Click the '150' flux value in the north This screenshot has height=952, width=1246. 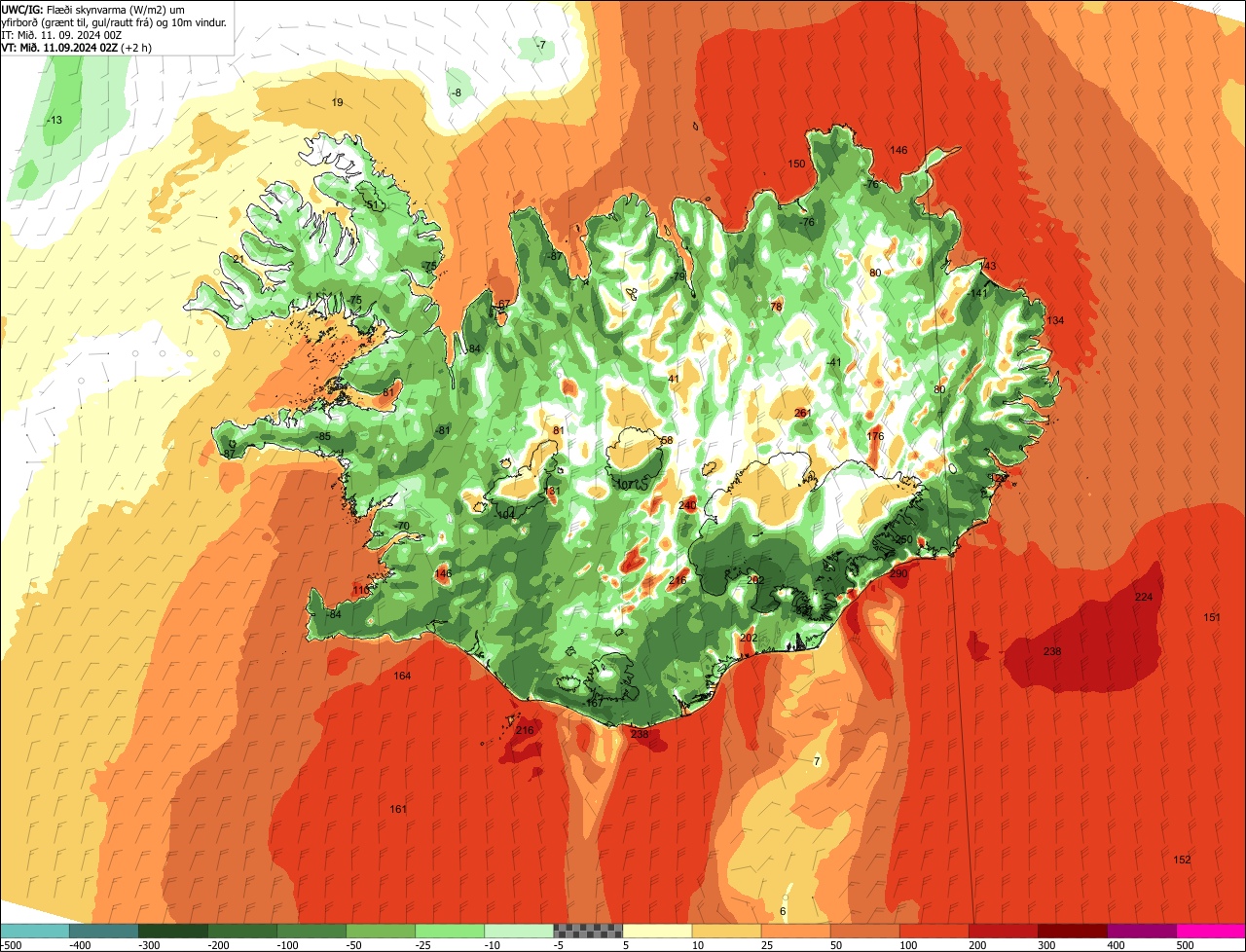tap(796, 164)
